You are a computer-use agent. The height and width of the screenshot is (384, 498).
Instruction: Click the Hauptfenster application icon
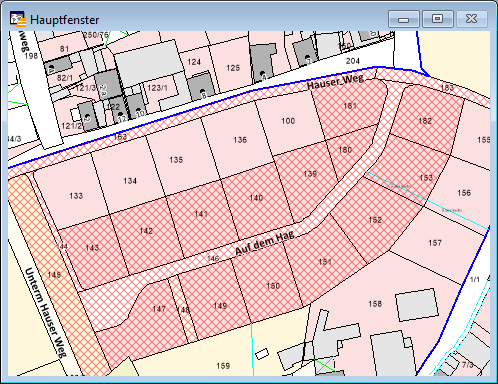[x=18, y=19]
